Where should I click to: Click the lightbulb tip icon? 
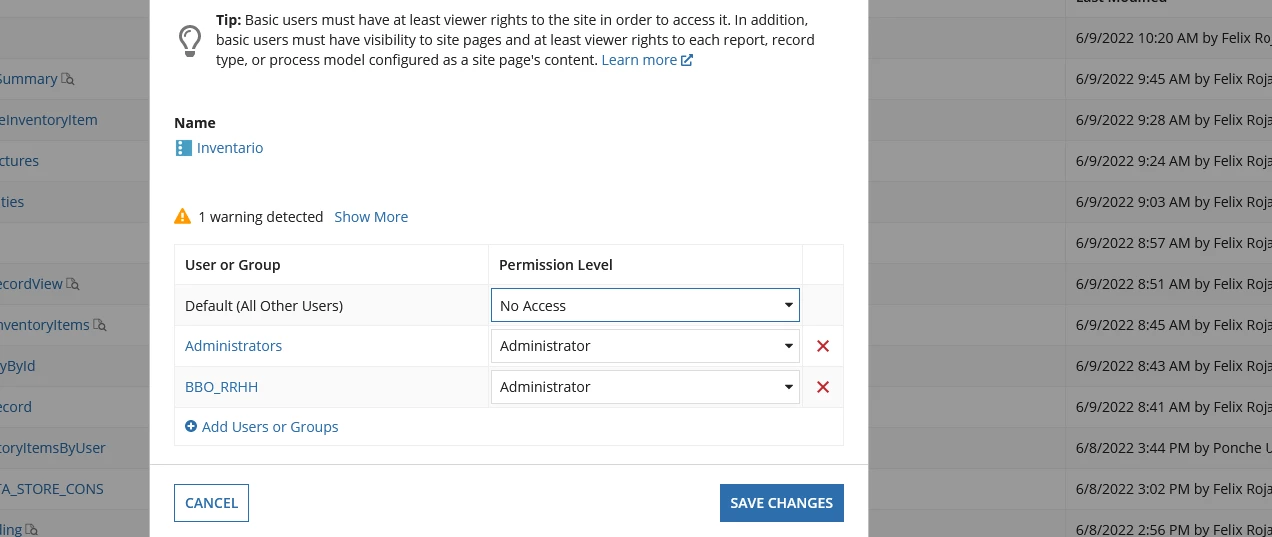click(x=190, y=42)
